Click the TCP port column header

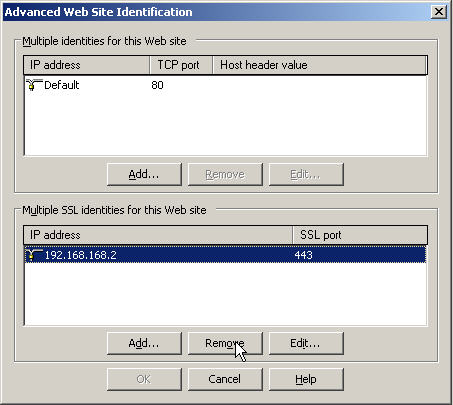181,65
